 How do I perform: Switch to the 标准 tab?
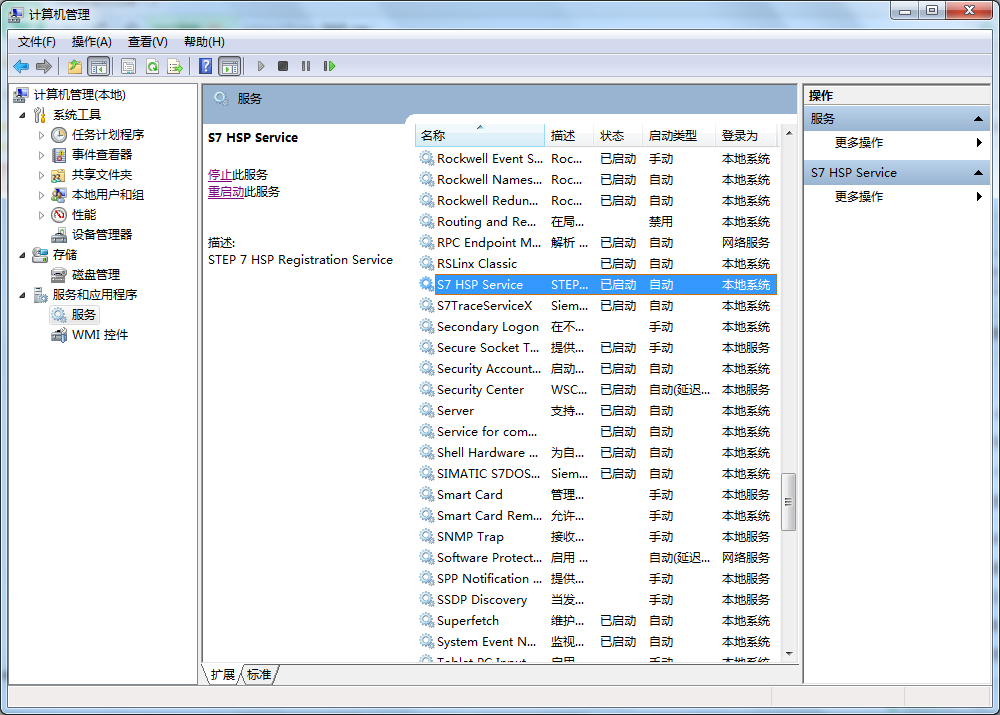pyautogui.click(x=259, y=675)
